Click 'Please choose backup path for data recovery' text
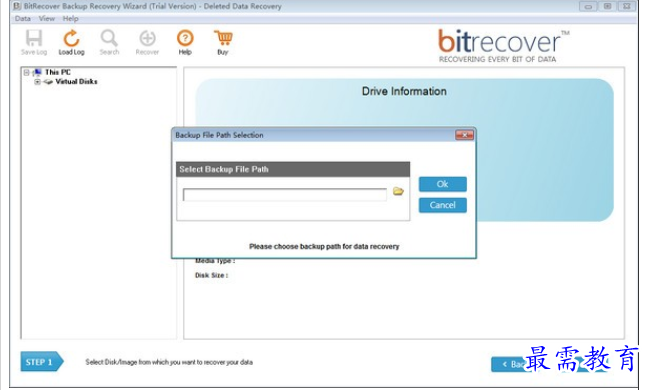This screenshot has width=647, height=390. (x=324, y=246)
